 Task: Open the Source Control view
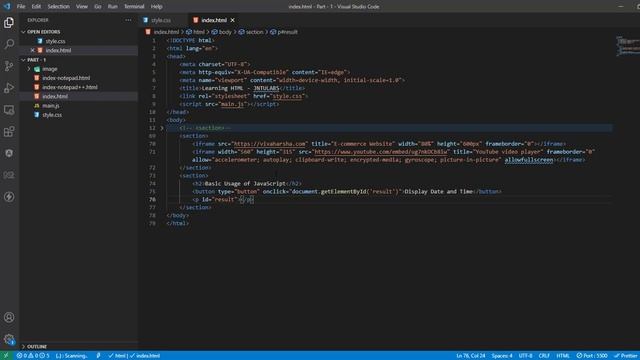pos(9,66)
